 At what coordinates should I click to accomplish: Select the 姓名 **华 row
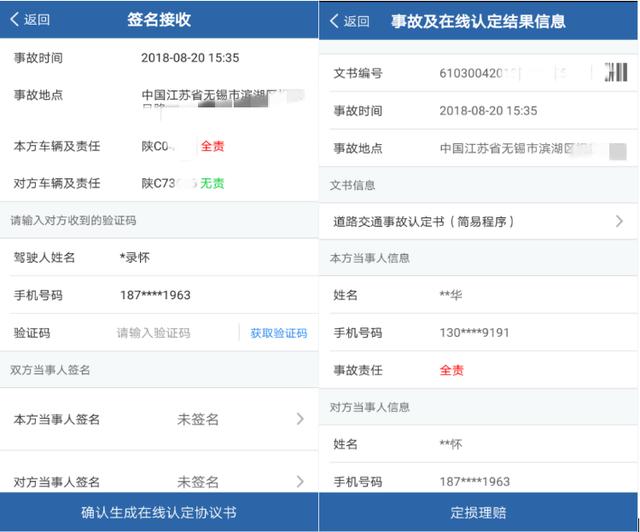[450, 295]
